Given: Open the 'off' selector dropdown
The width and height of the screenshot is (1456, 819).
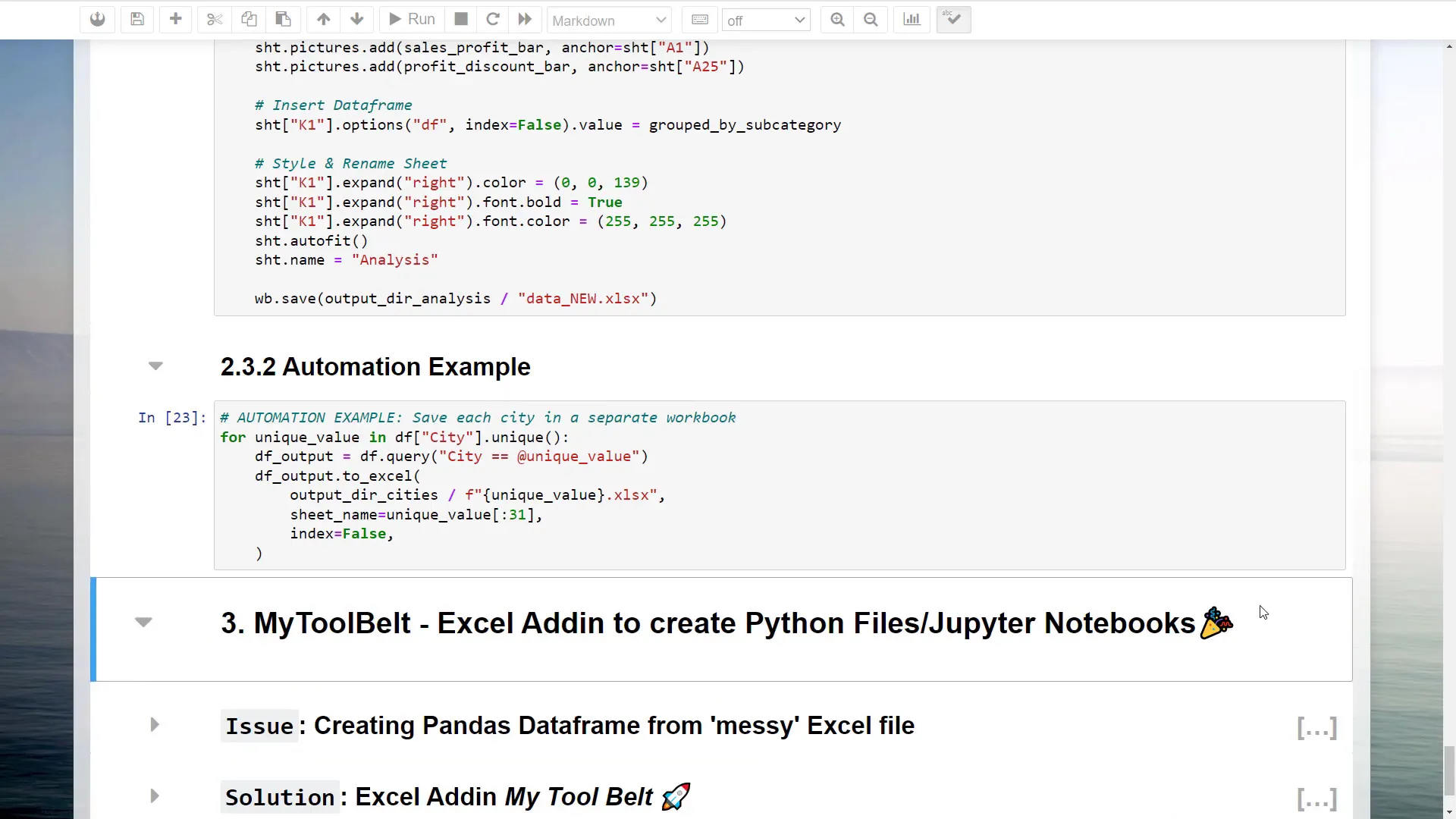Looking at the screenshot, I should pos(766,20).
